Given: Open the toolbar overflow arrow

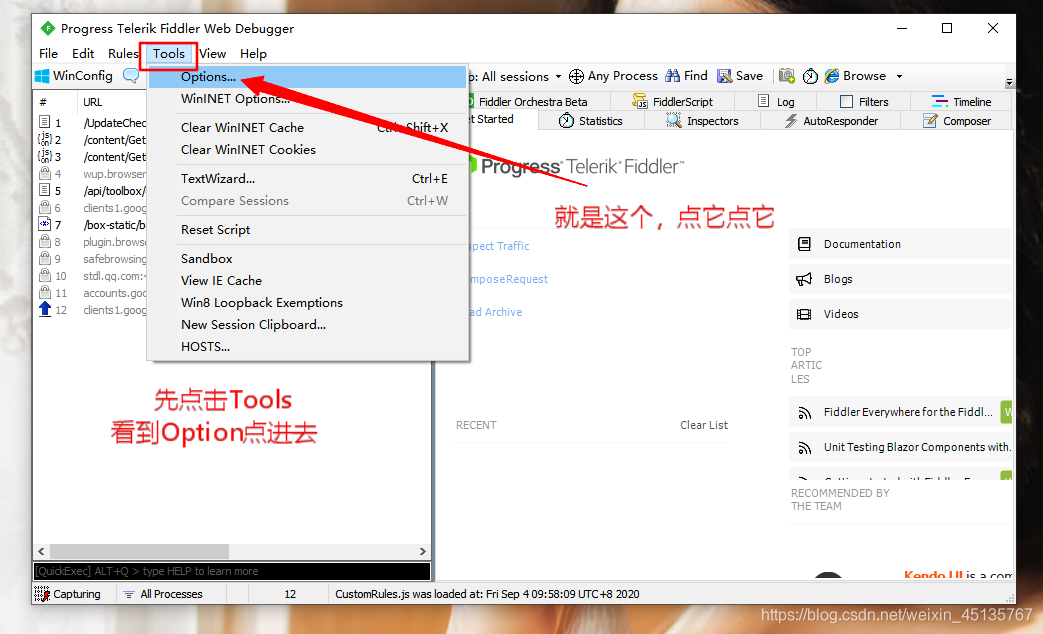Looking at the screenshot, I should pos(1009,82).
